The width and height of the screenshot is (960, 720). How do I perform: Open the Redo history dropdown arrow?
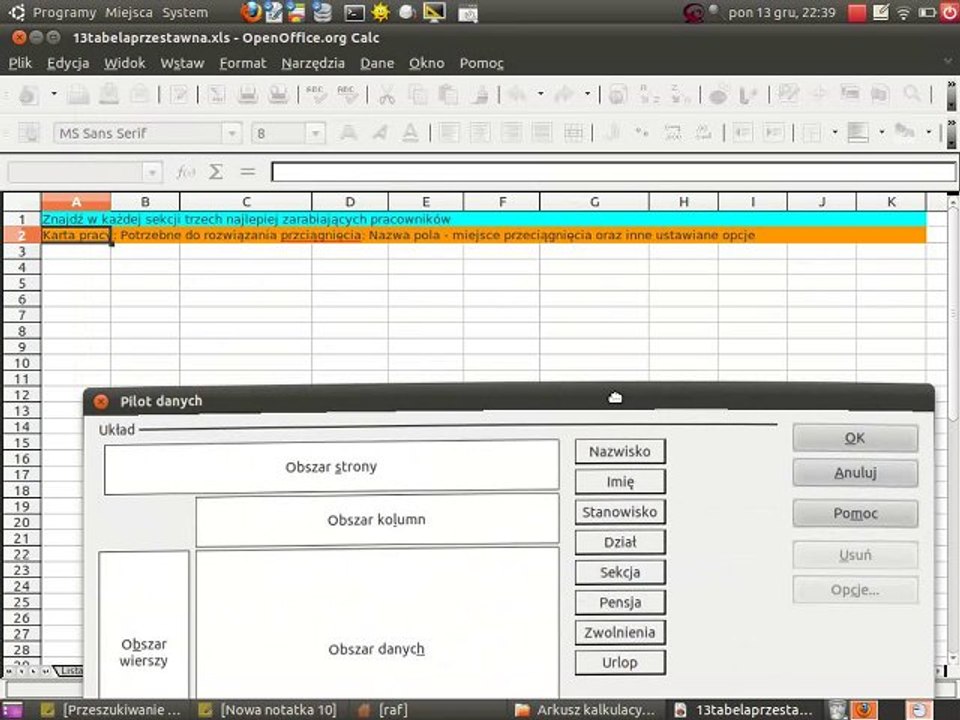click(x=587, y=94)
